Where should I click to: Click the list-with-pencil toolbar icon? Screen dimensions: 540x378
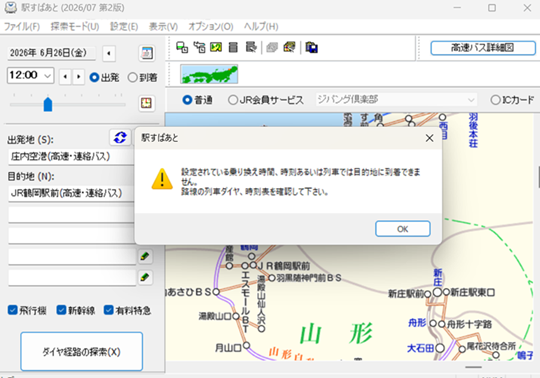coord(251,47)
